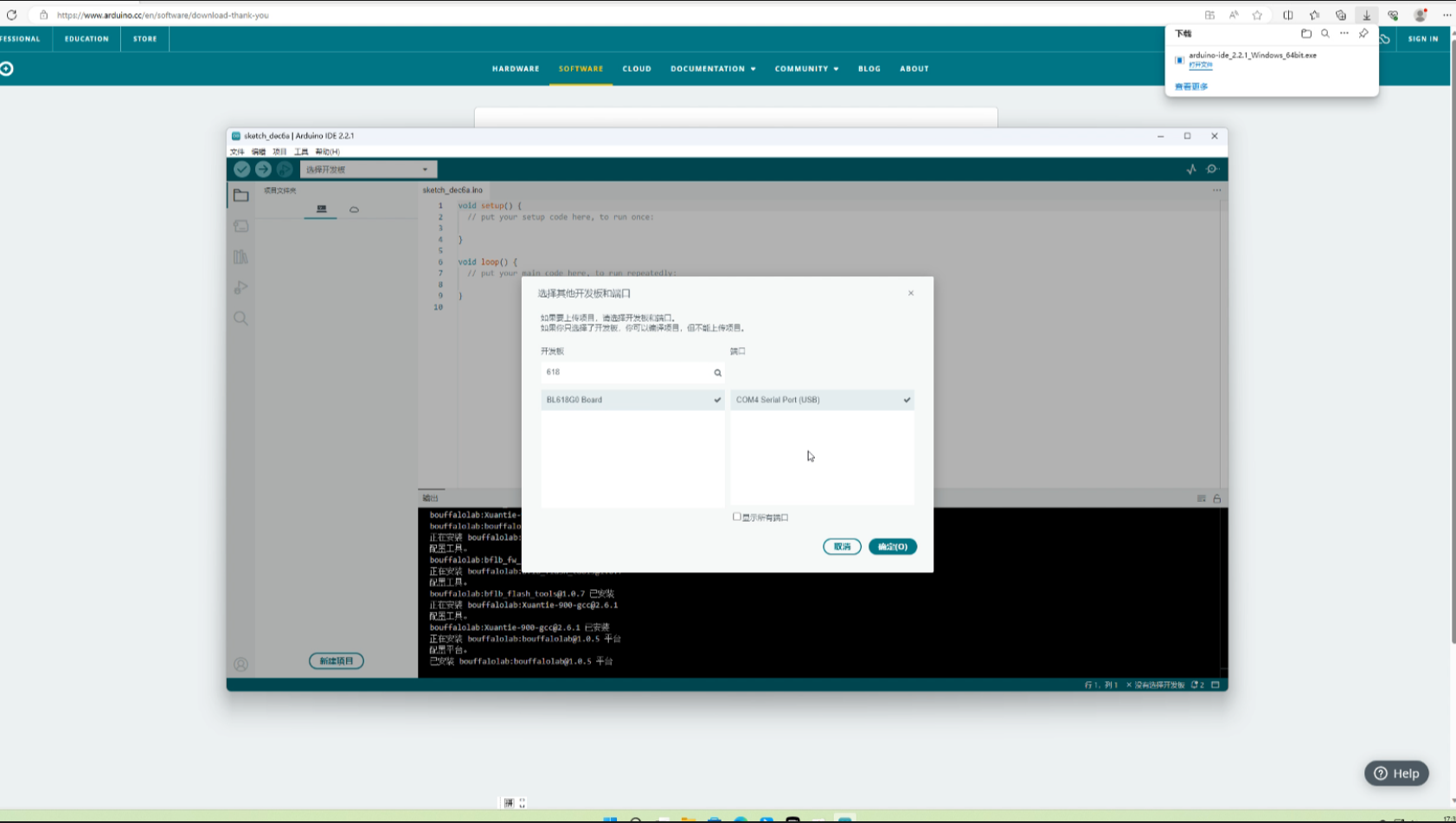Select the BL618G0 Board entry
This screenshot has height=823, width=1456.
(x=632, y=400)
